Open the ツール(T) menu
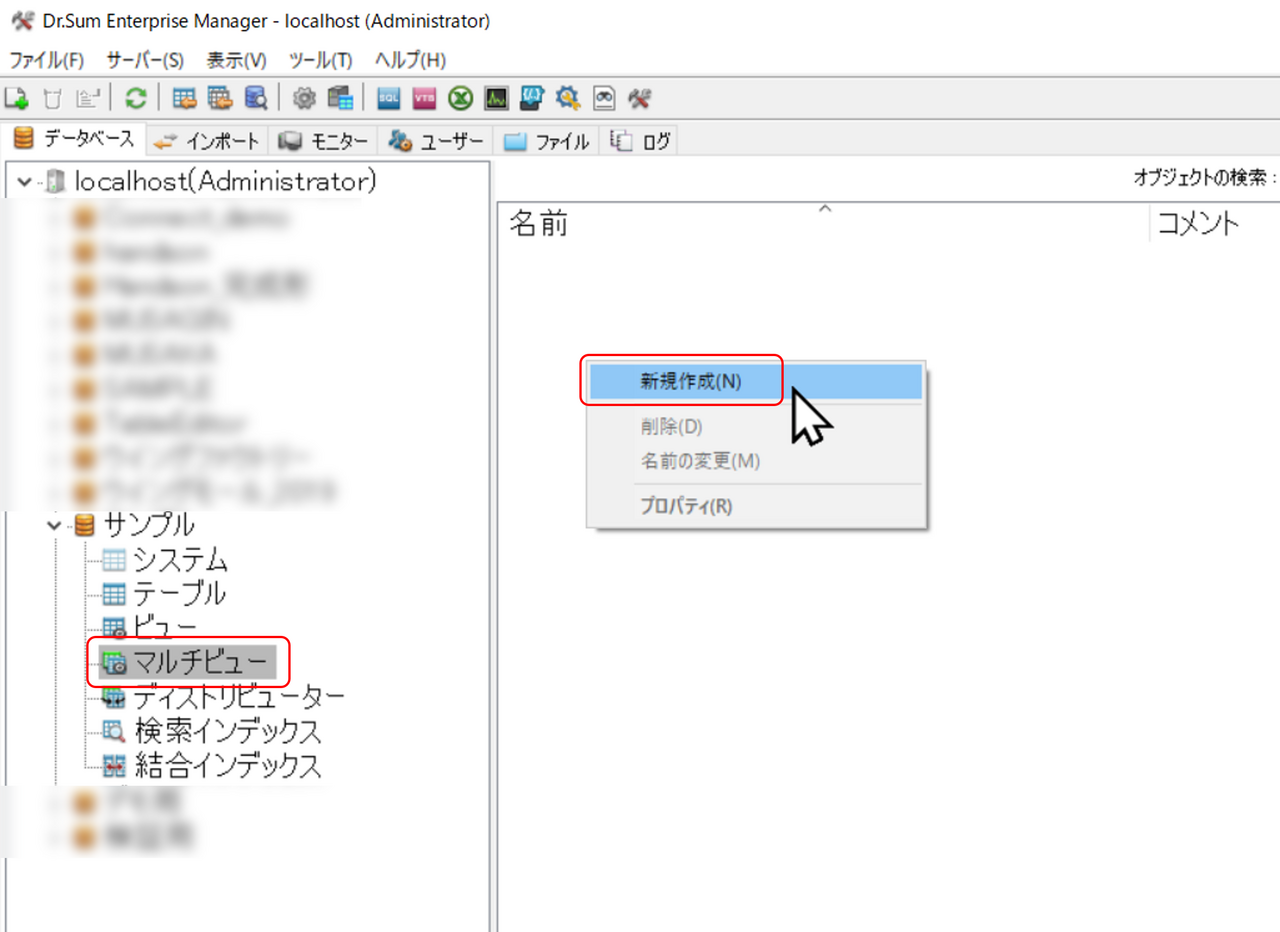This screenshot has width=1280, height=932. (319, 60)
